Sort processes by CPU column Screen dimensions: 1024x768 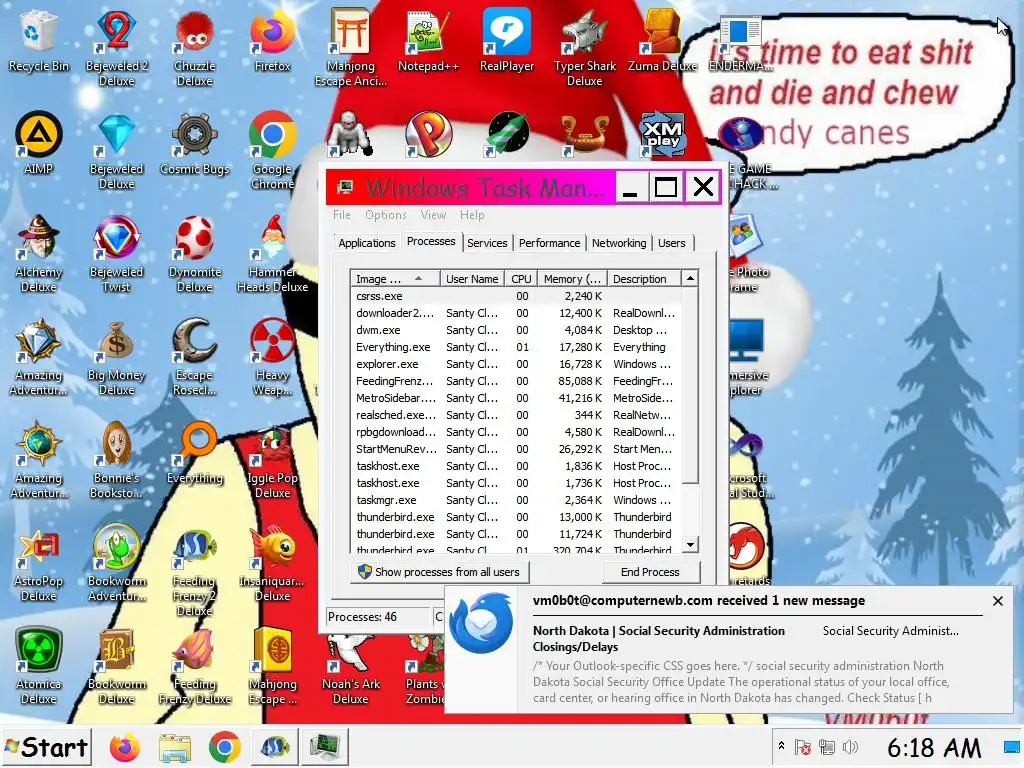pyautogui.click(x=520, y=279)
